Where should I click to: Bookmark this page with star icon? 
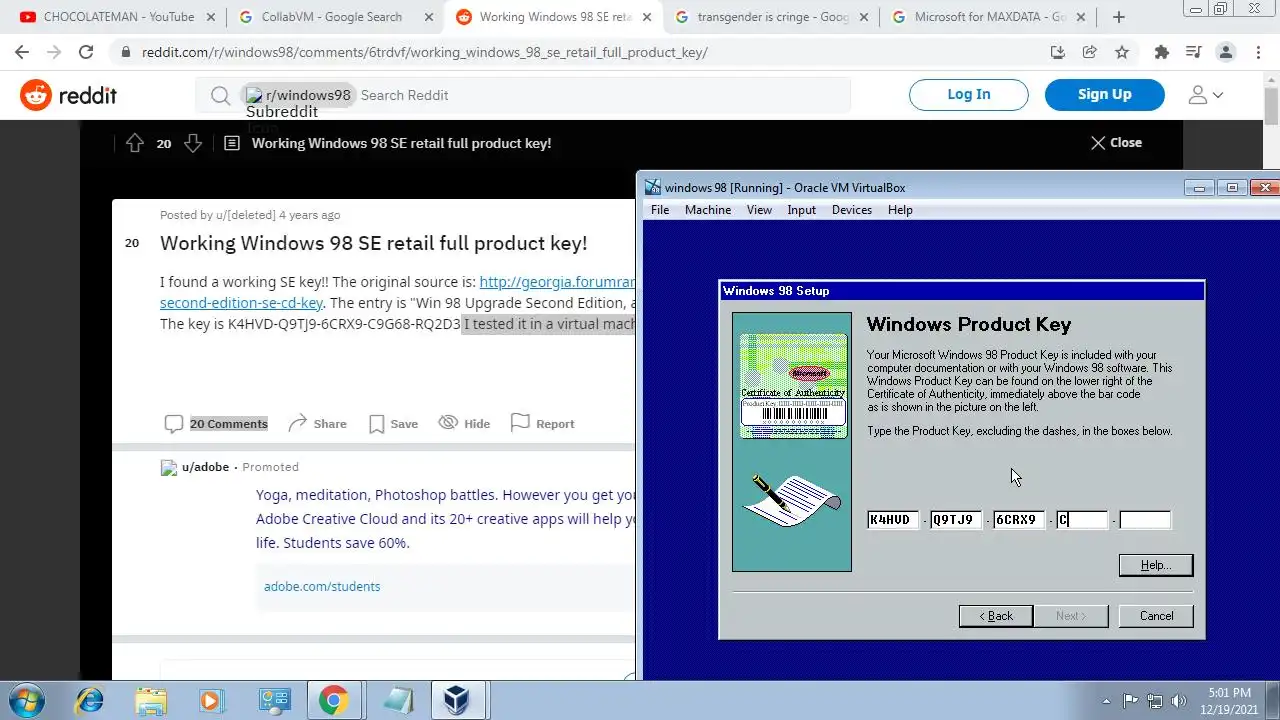(1122, 52)
